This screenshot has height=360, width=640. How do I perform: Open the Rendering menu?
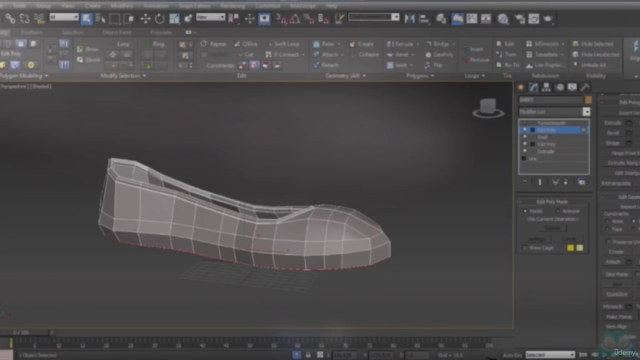[x=233, y=6]
